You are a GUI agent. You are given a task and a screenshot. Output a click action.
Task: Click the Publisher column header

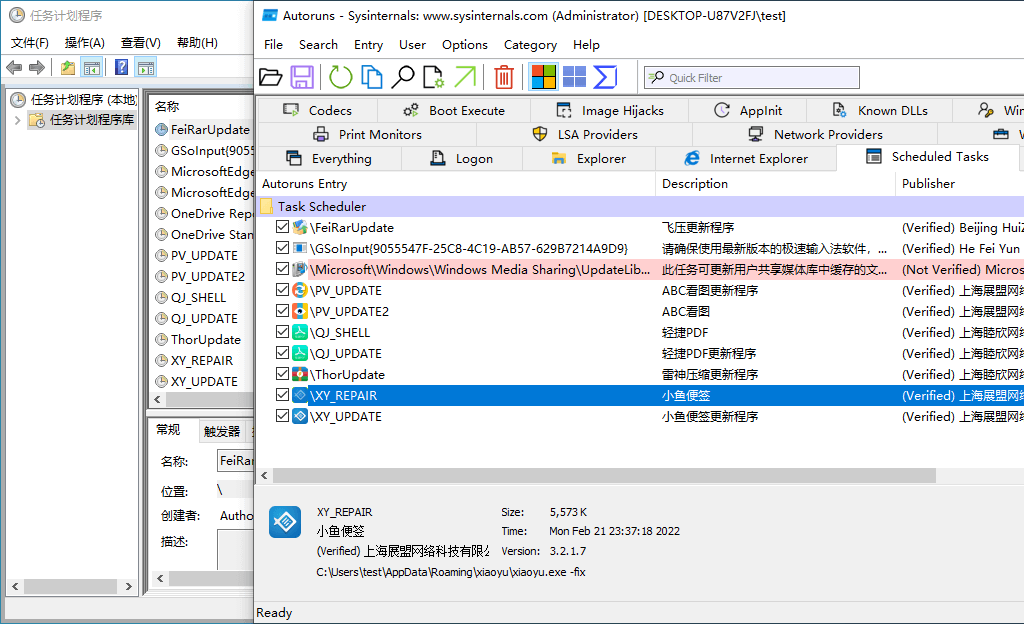click(959, 183)
